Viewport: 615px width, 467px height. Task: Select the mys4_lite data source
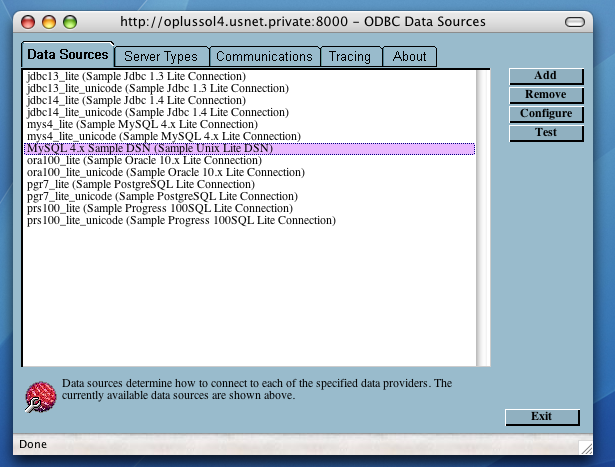(249, 124)
